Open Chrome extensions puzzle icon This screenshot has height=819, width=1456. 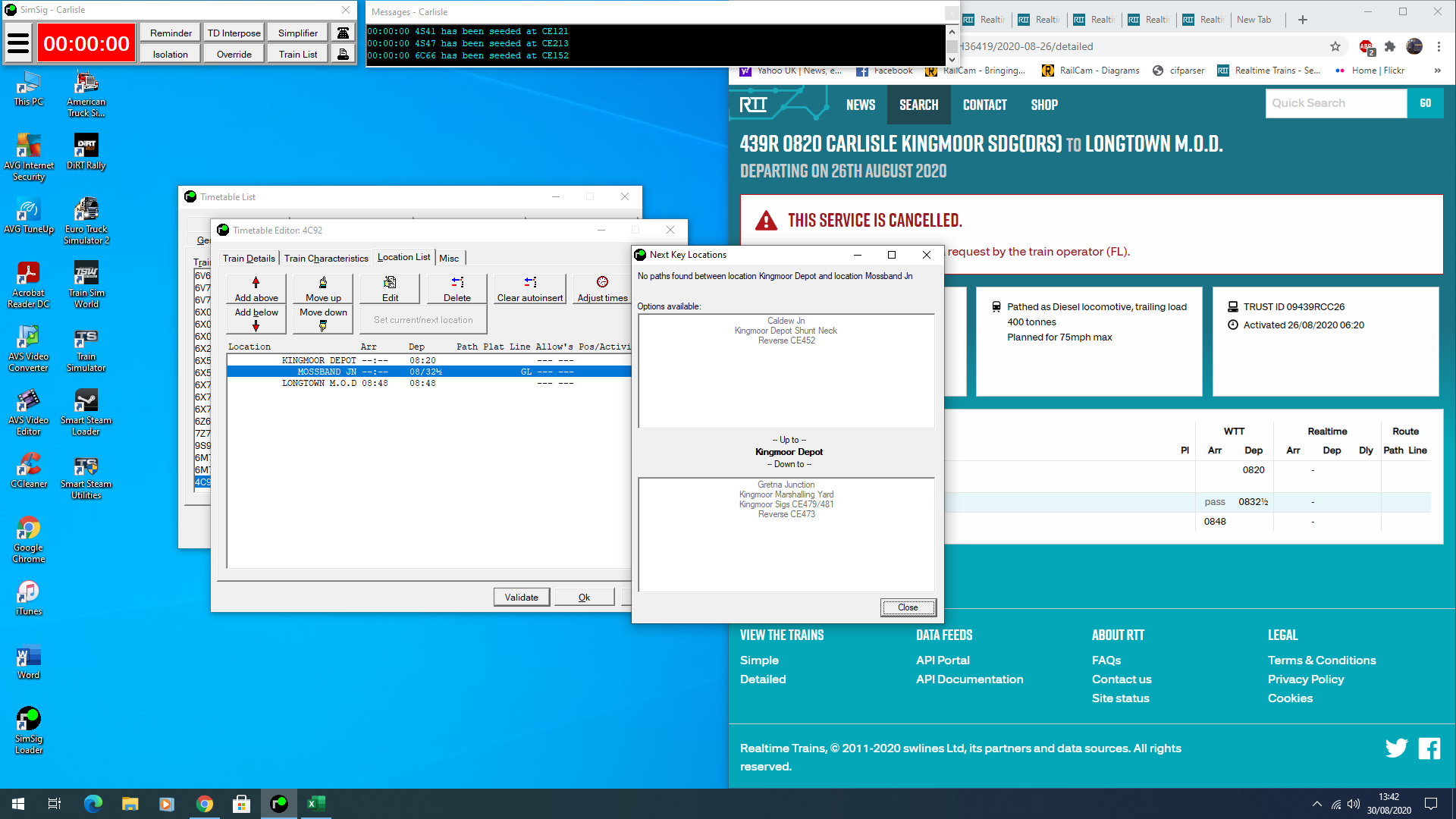click(1389, 46)
